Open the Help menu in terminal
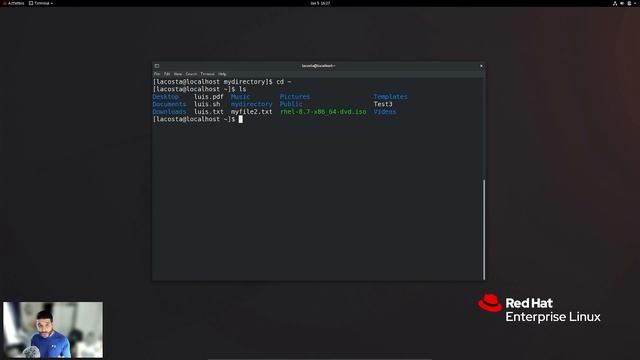The image size is (640, 360). click(222, 74)
